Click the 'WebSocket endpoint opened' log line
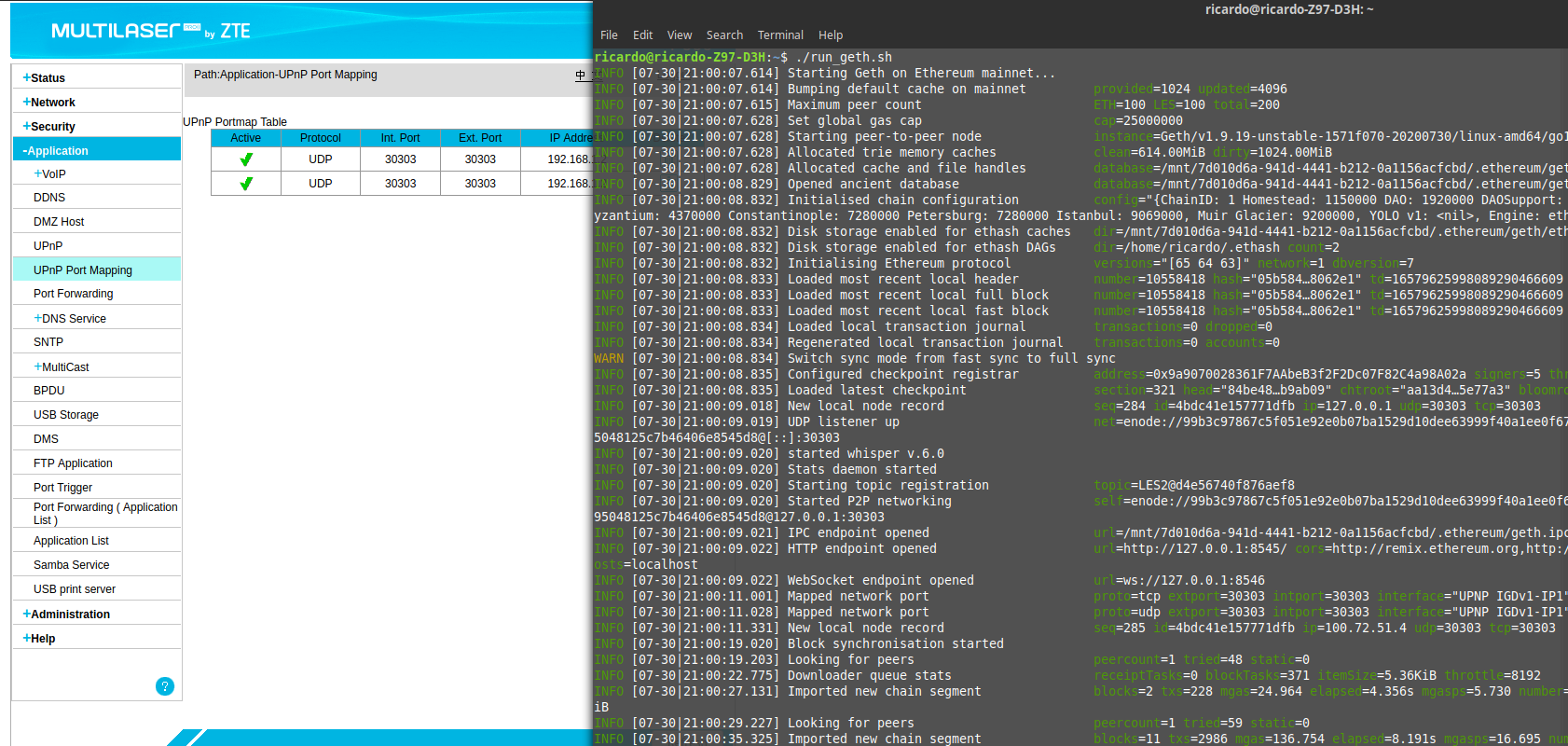The height and width of the screenshot is (746, 1568). [880, 580]
